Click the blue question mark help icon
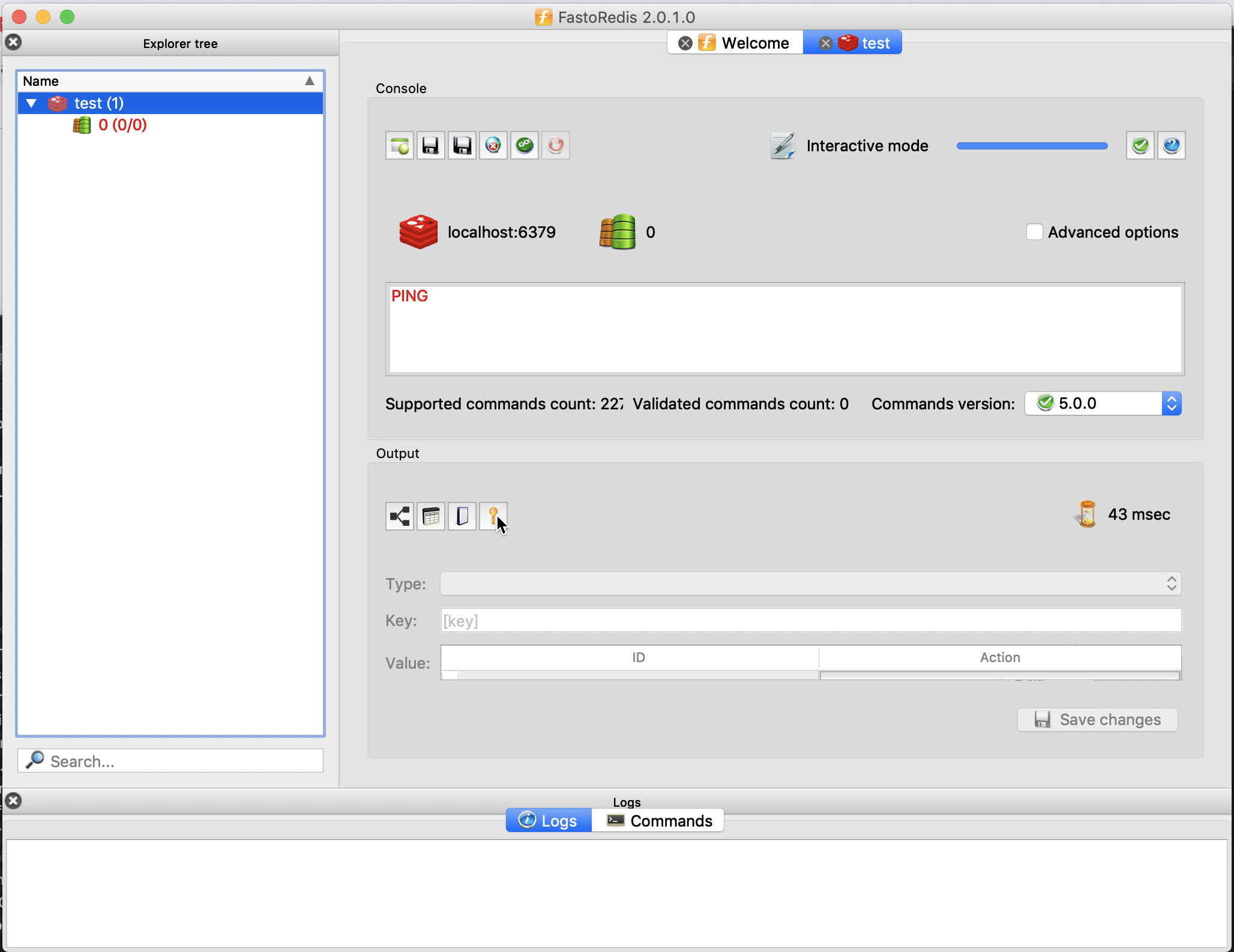This screenshot has width=1234, height=952. [x=1172, y=145]
